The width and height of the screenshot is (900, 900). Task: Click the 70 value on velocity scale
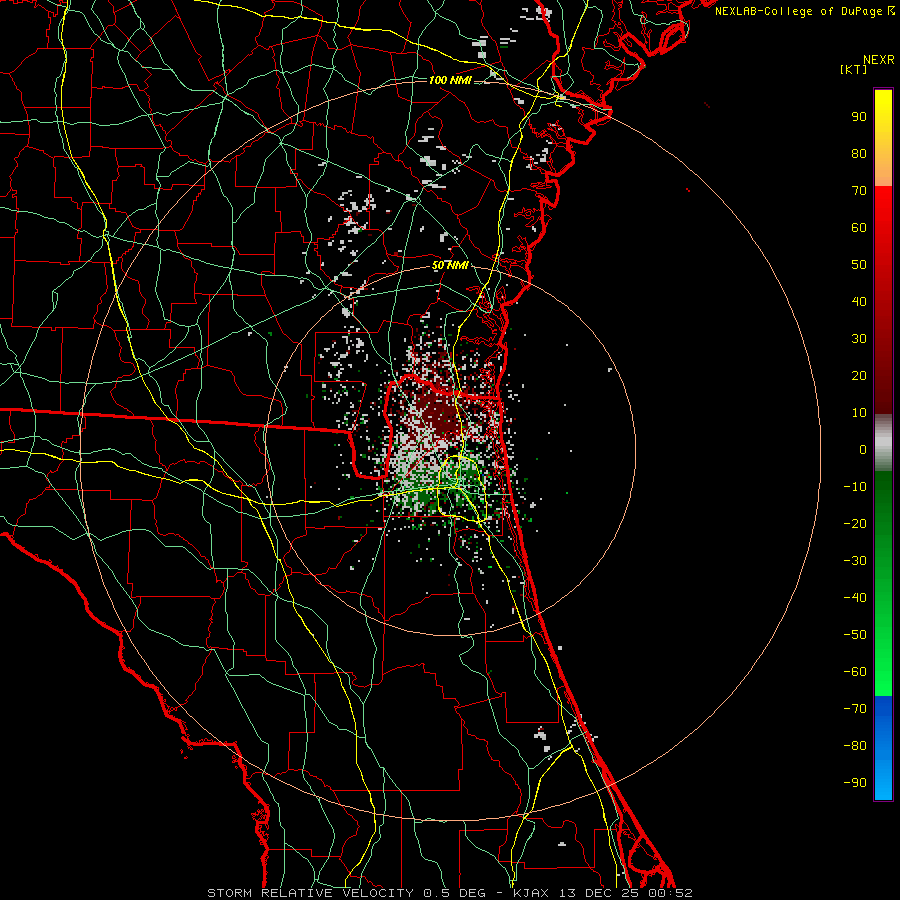pos(859,191)
